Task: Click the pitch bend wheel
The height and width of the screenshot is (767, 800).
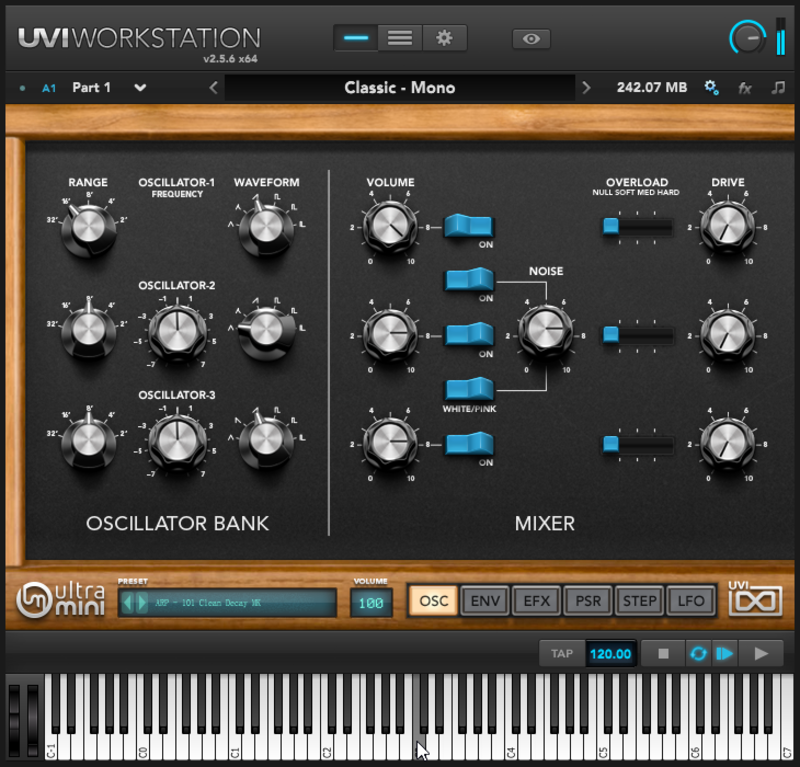Action: point(14,720)
